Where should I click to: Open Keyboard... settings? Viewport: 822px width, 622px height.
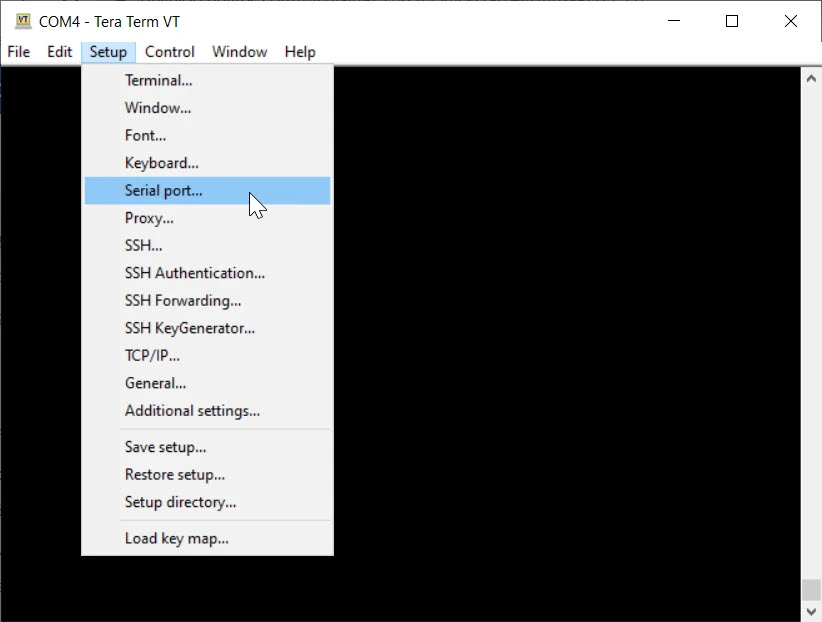pyautogui.click(x=161, y=163)
